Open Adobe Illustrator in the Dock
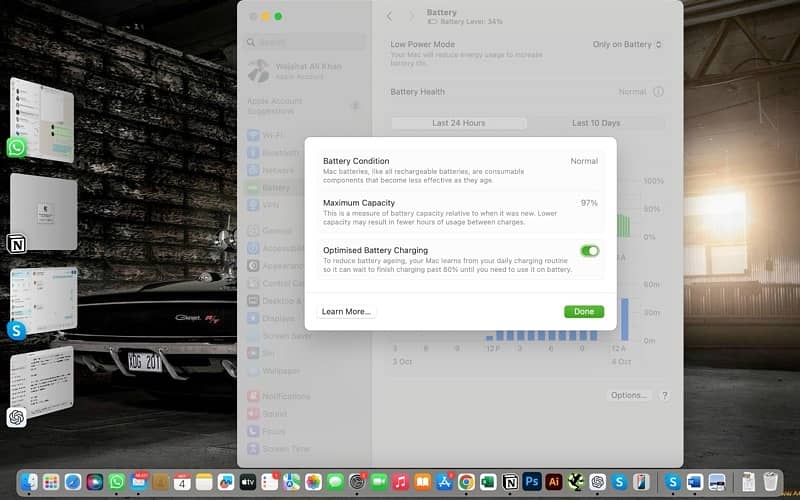The image size is (800, 500). tap(554, 481)
